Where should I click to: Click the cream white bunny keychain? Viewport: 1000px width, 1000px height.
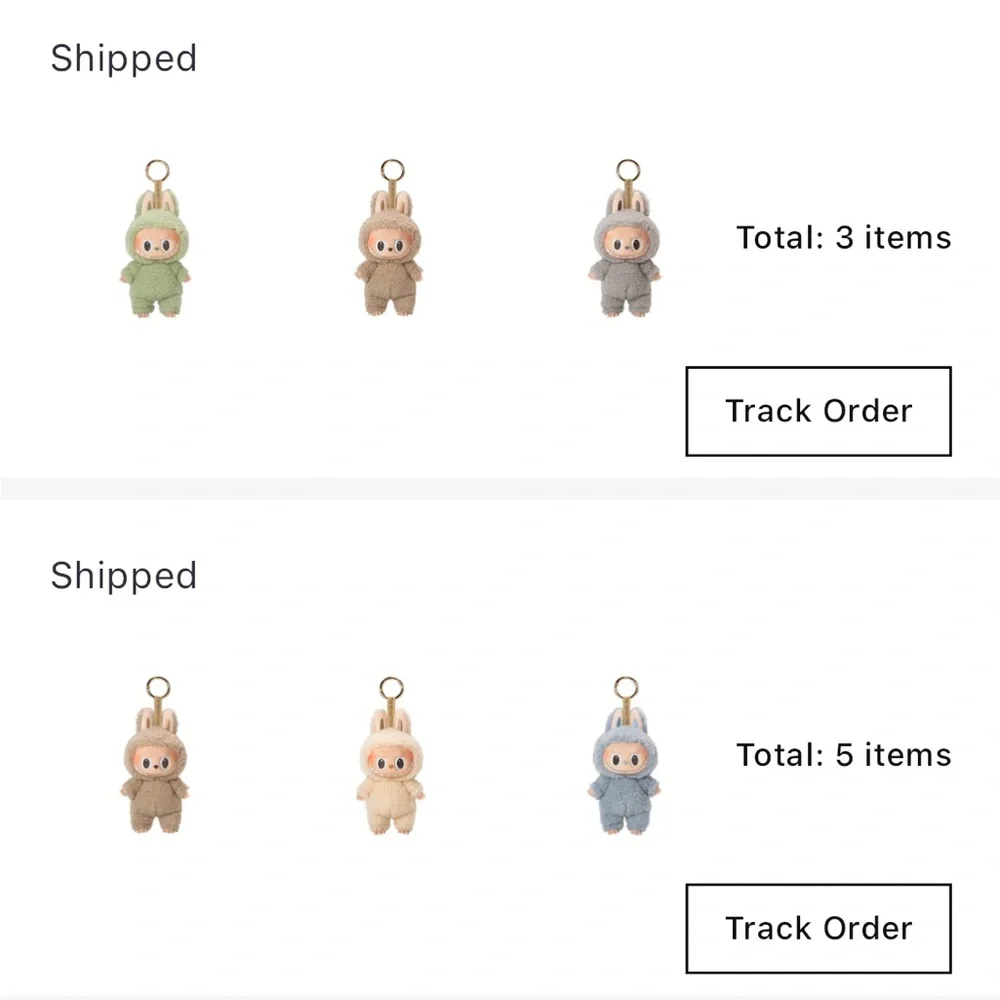tap(390, 775)
